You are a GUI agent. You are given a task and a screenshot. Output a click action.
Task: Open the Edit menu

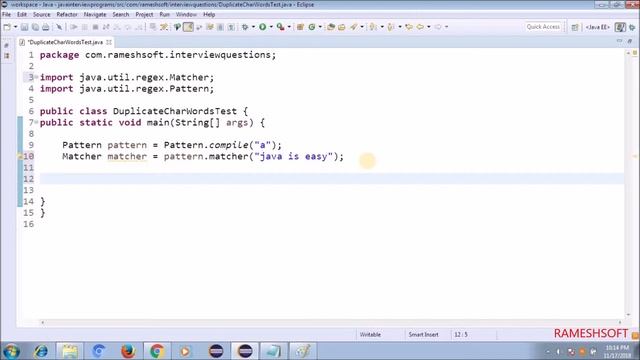click(x=22, y=14)
